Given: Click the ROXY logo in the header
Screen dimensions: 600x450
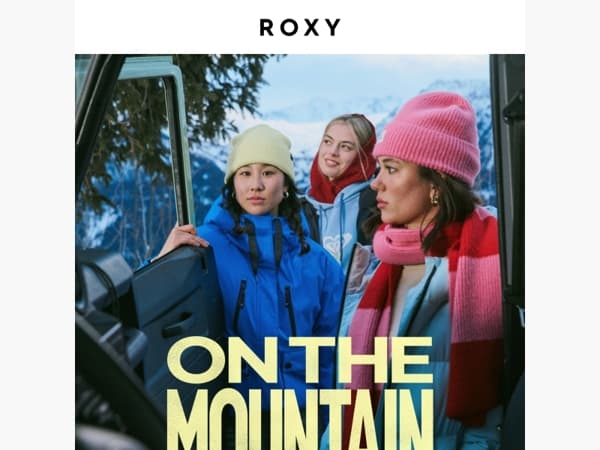Looking at the screenshot, I should click(x=300, y=27).
